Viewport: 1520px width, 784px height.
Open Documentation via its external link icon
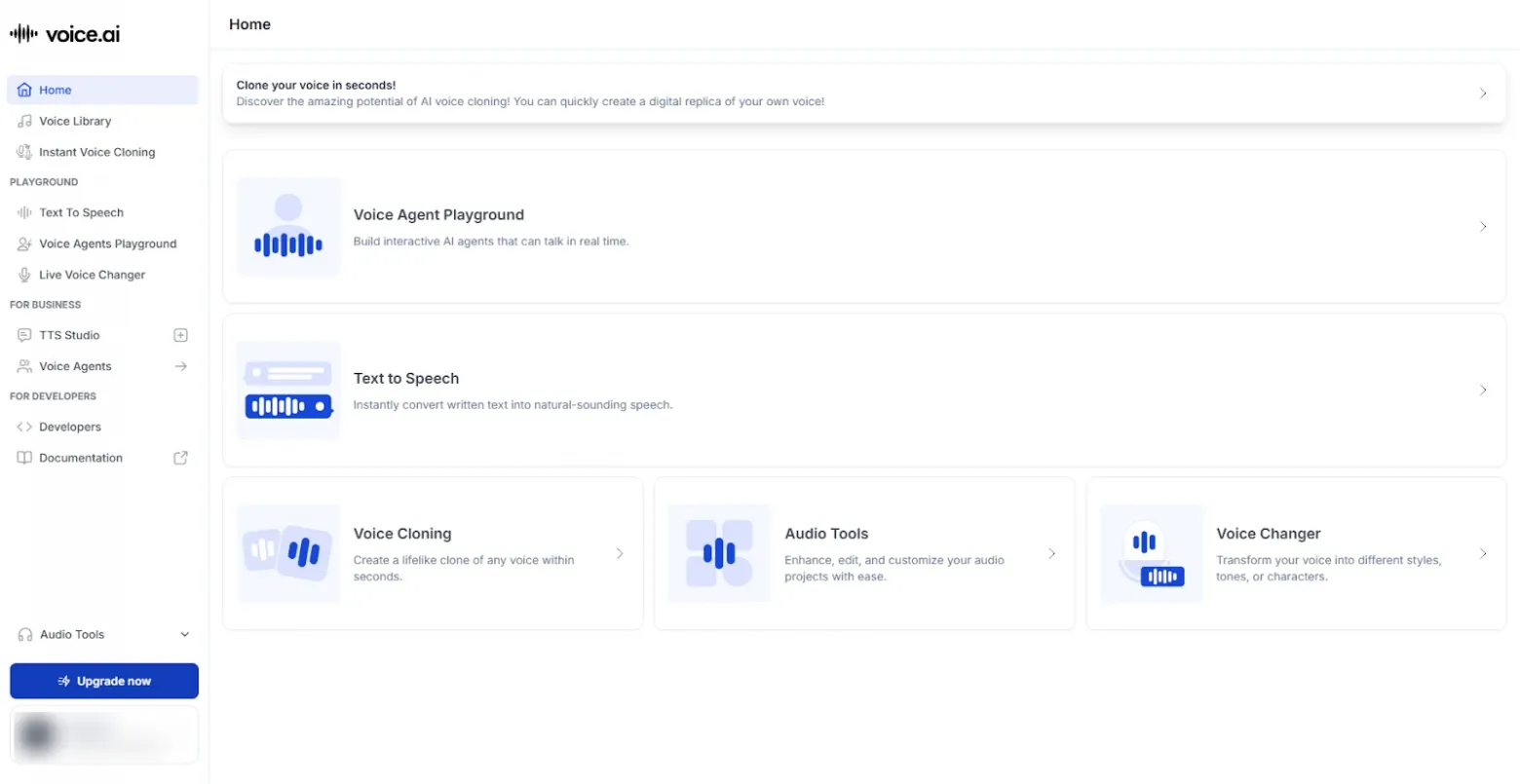(x=180, y=458)
